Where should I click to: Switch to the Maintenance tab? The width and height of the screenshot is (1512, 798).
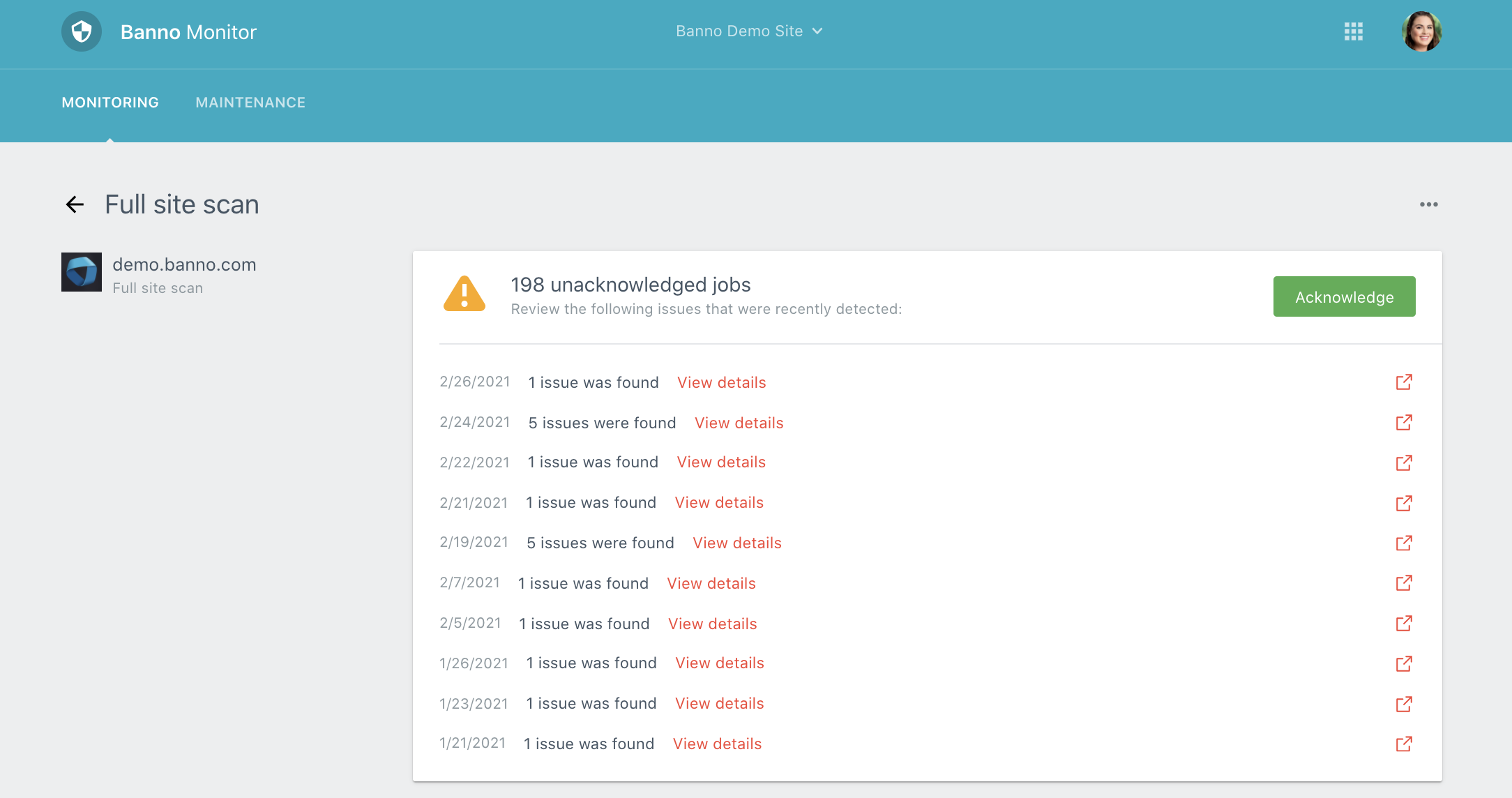pyautogui.click(x=250, y=103)
